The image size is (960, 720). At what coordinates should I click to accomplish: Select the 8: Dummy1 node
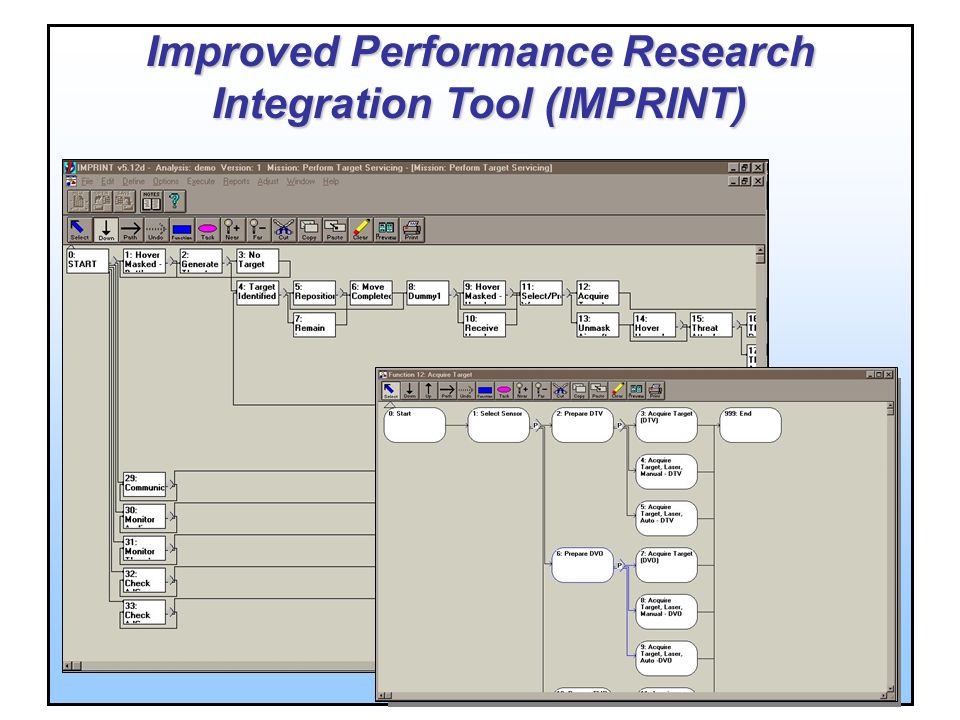tap(427, 292)
